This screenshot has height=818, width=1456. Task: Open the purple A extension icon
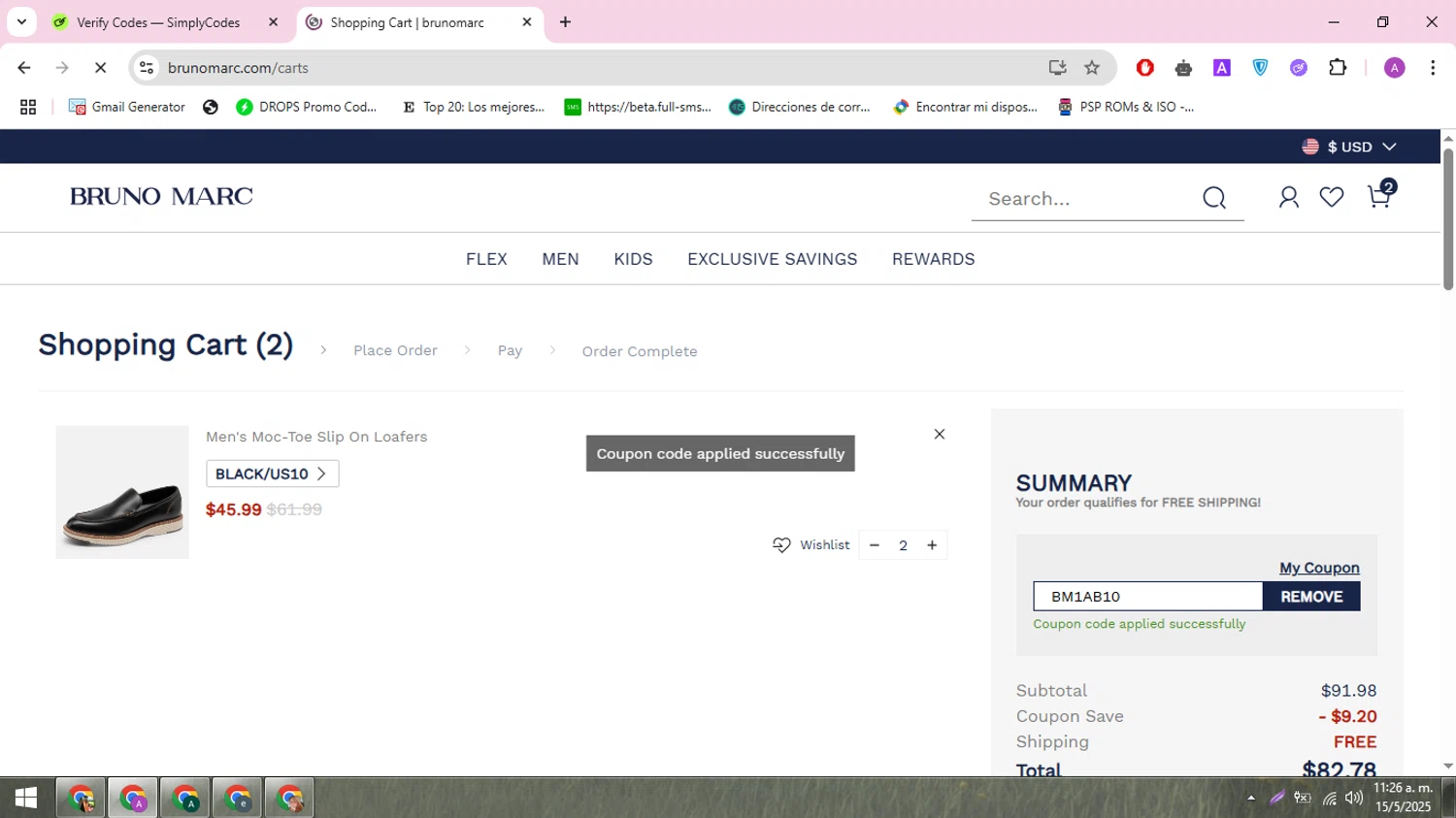pyautogui.click(x=1222, y=67)
